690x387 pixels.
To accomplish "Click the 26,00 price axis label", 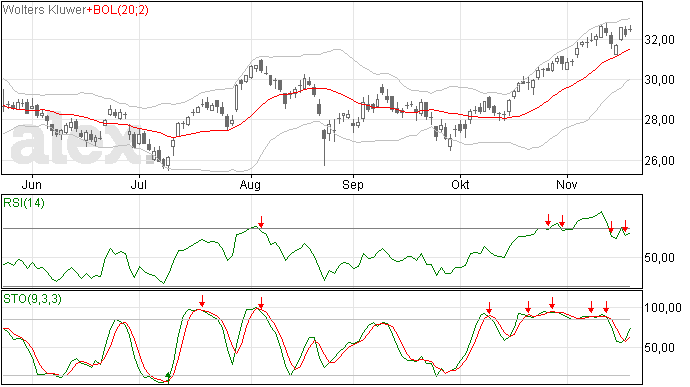I will click(x=659, y=161).
